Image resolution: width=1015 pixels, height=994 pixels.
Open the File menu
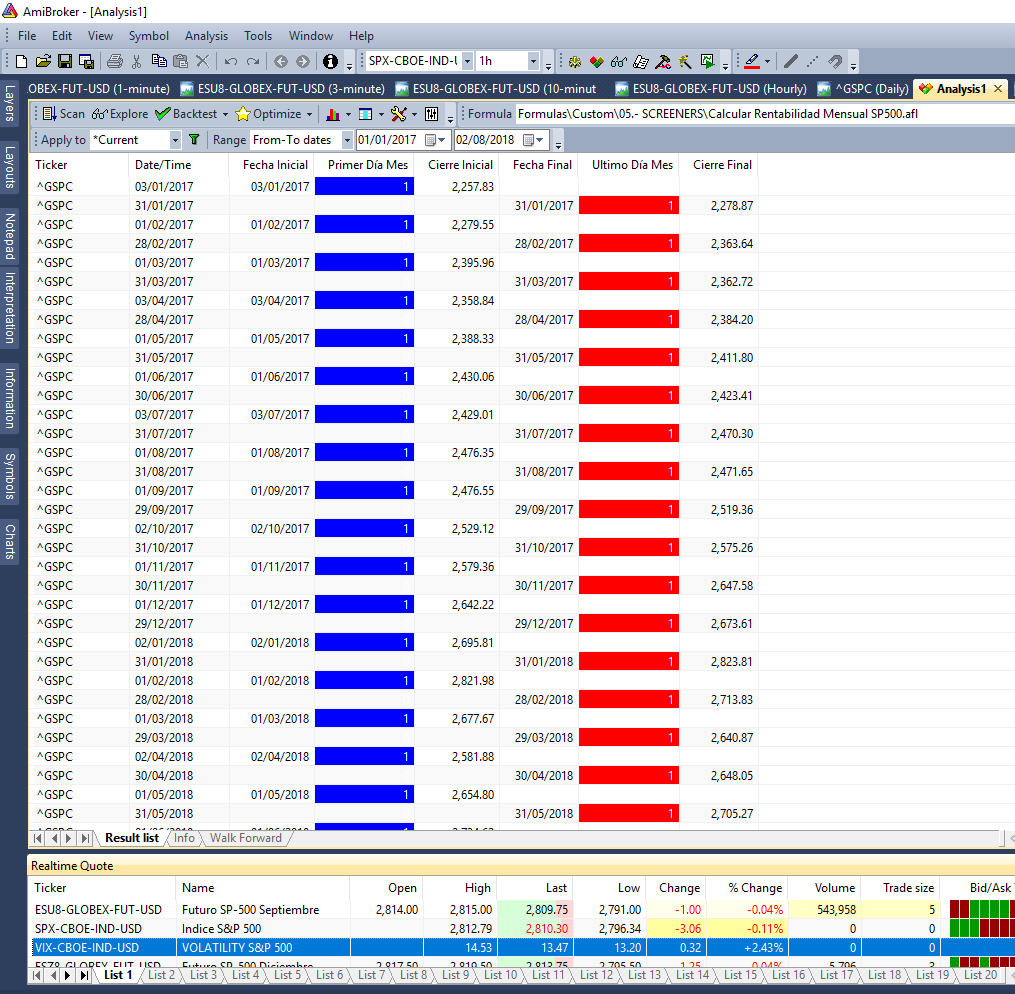pyautogui.click(x=27, y=36)
